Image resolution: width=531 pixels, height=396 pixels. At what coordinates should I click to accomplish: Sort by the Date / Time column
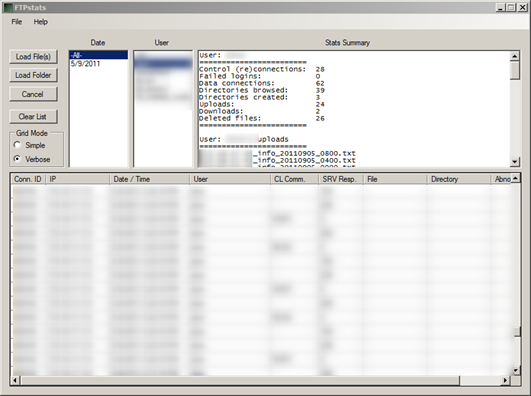coord(149,179)
